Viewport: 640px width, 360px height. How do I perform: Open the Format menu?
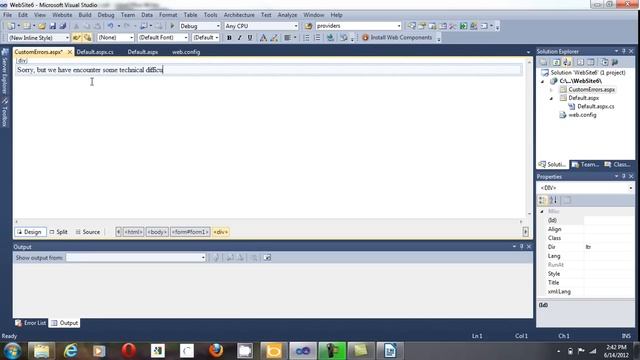click(x=168, y=15)
